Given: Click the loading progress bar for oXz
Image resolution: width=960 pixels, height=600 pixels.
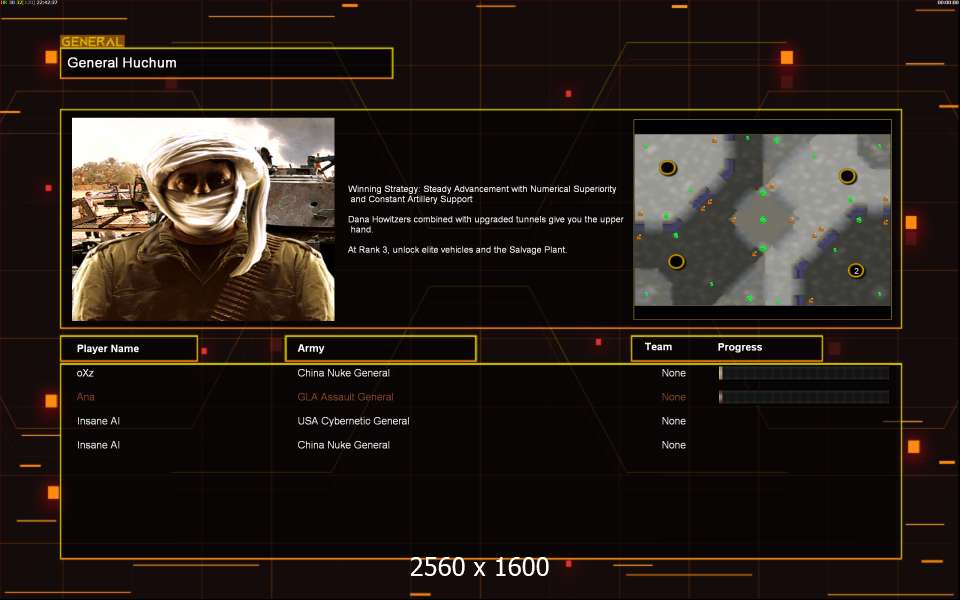Looking at the screenshot, I should [804, 373].
